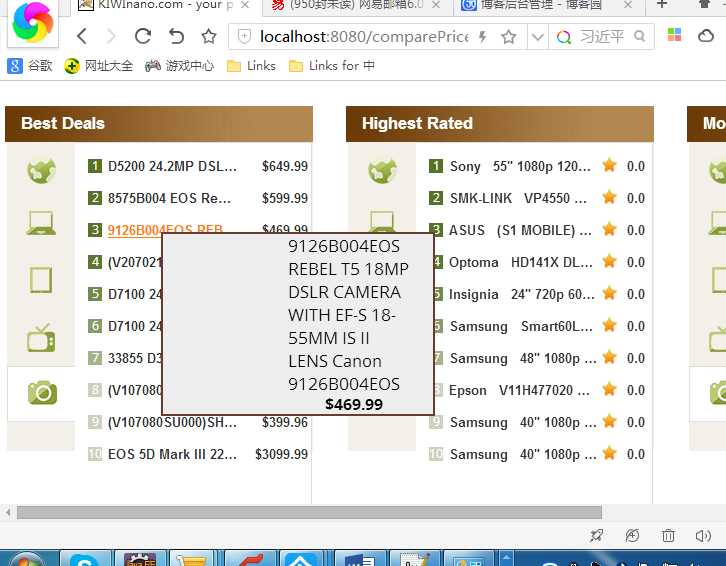Click the scrollbar left arrow
726x566 pixels.
click(x=8, y=512)
